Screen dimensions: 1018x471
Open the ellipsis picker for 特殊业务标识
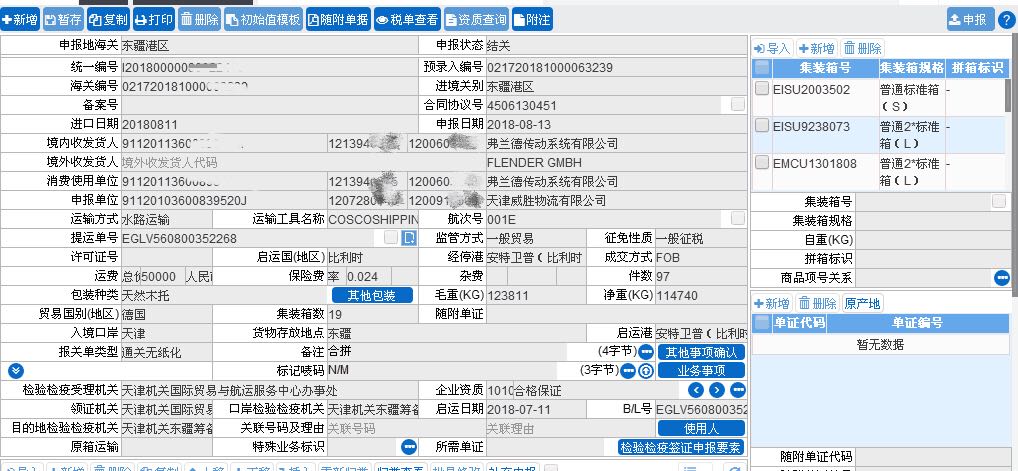409,447
